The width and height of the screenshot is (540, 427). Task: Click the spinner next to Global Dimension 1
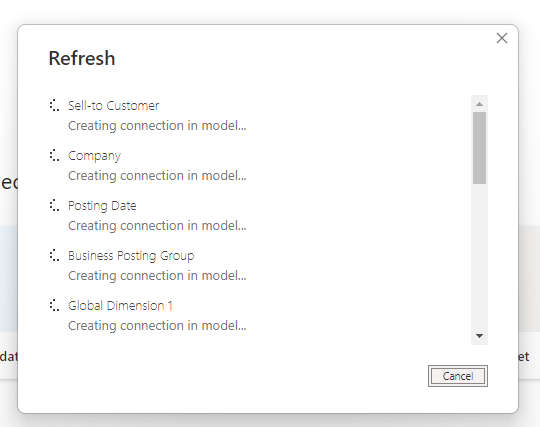(x=54, y=305)
